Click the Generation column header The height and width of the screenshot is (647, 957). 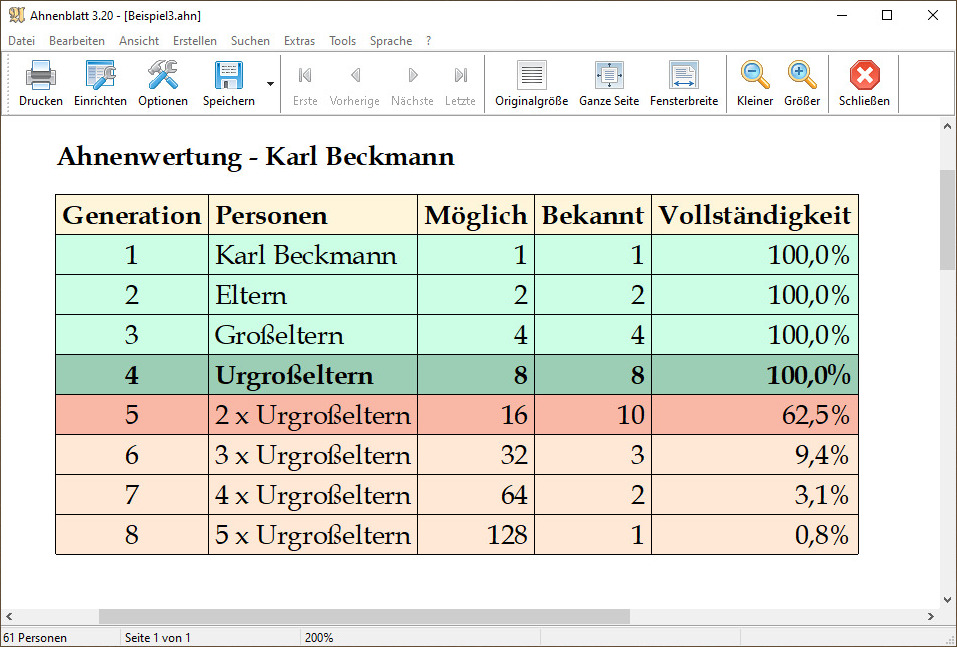point(132,215)
